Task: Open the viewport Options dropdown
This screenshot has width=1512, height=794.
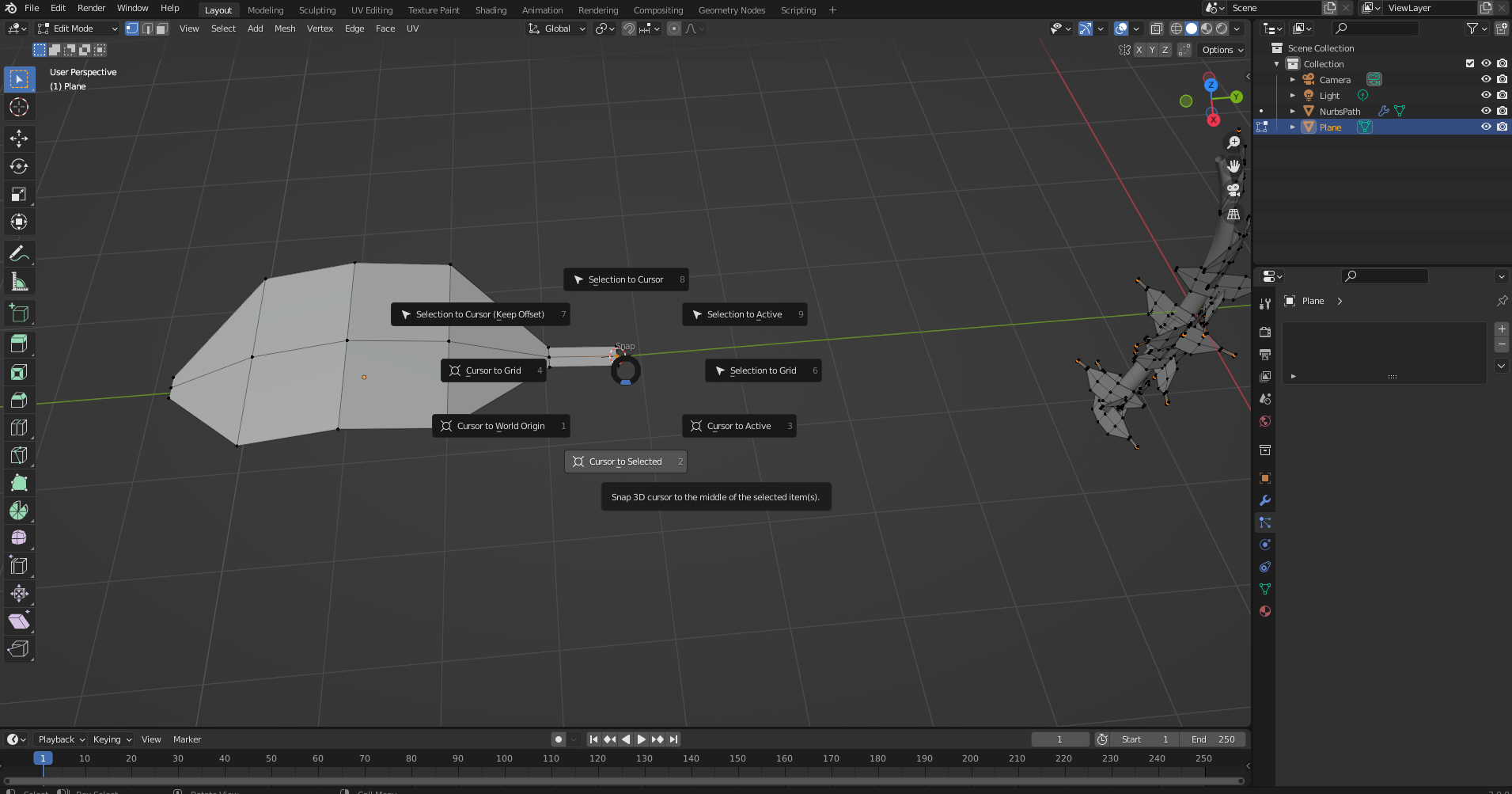Action: pos(1222,50)
